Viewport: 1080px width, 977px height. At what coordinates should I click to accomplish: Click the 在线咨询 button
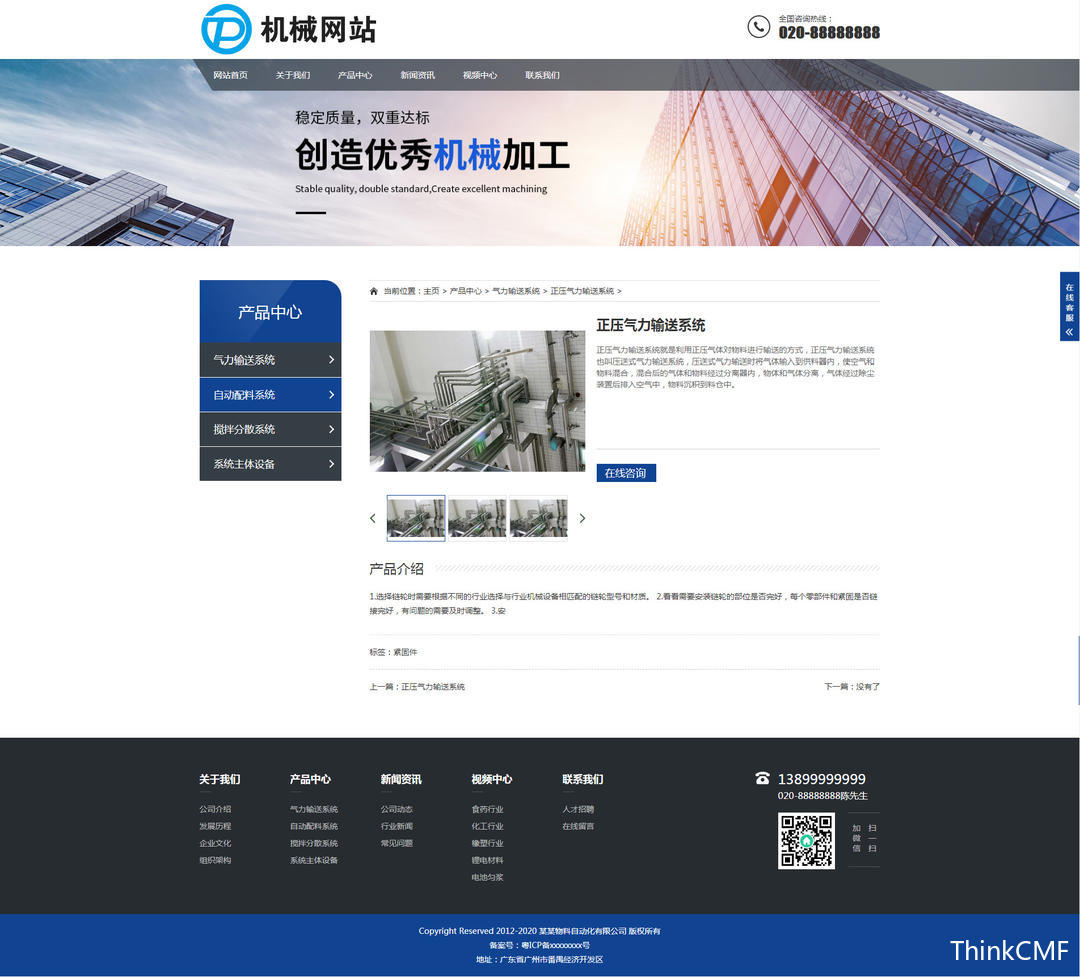(x=625, y=473)
